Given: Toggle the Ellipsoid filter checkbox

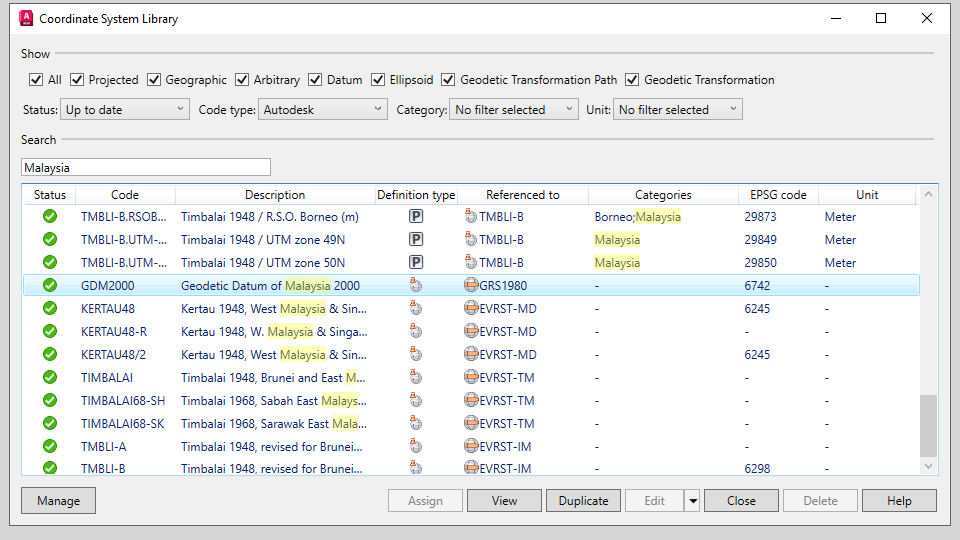Looking at the screenshot, I should [379, 80].
